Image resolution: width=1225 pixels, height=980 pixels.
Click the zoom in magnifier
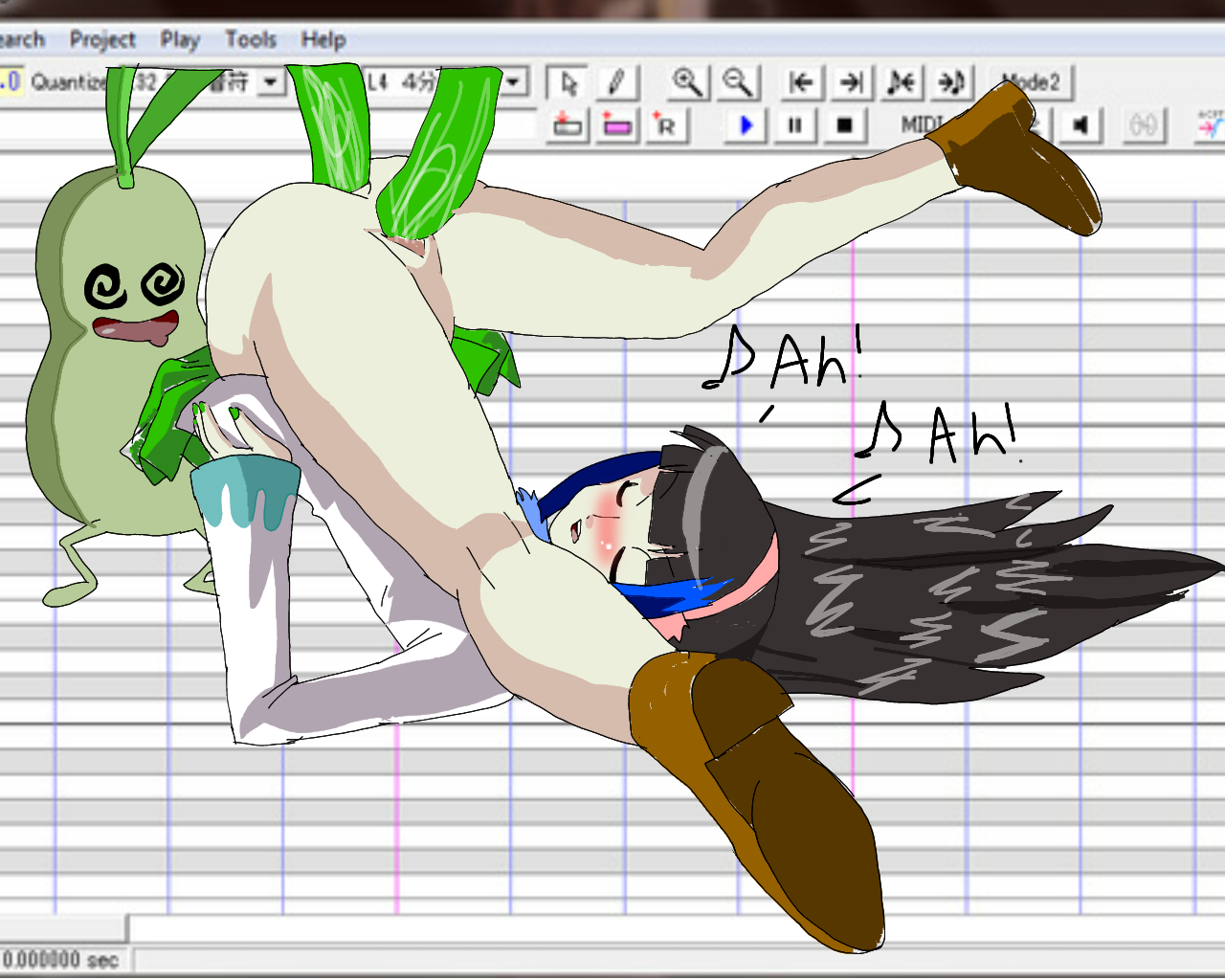(x=687, y=83)
